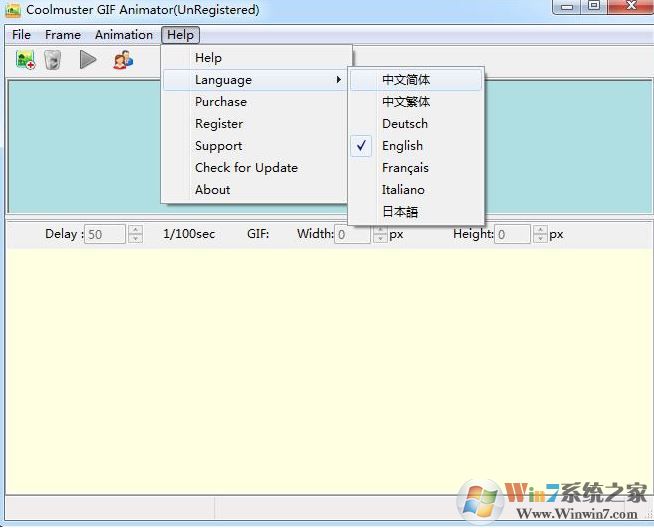Screen dimensions: 654x528
Task: Expand the Language submenu
Action: [255, 80]
